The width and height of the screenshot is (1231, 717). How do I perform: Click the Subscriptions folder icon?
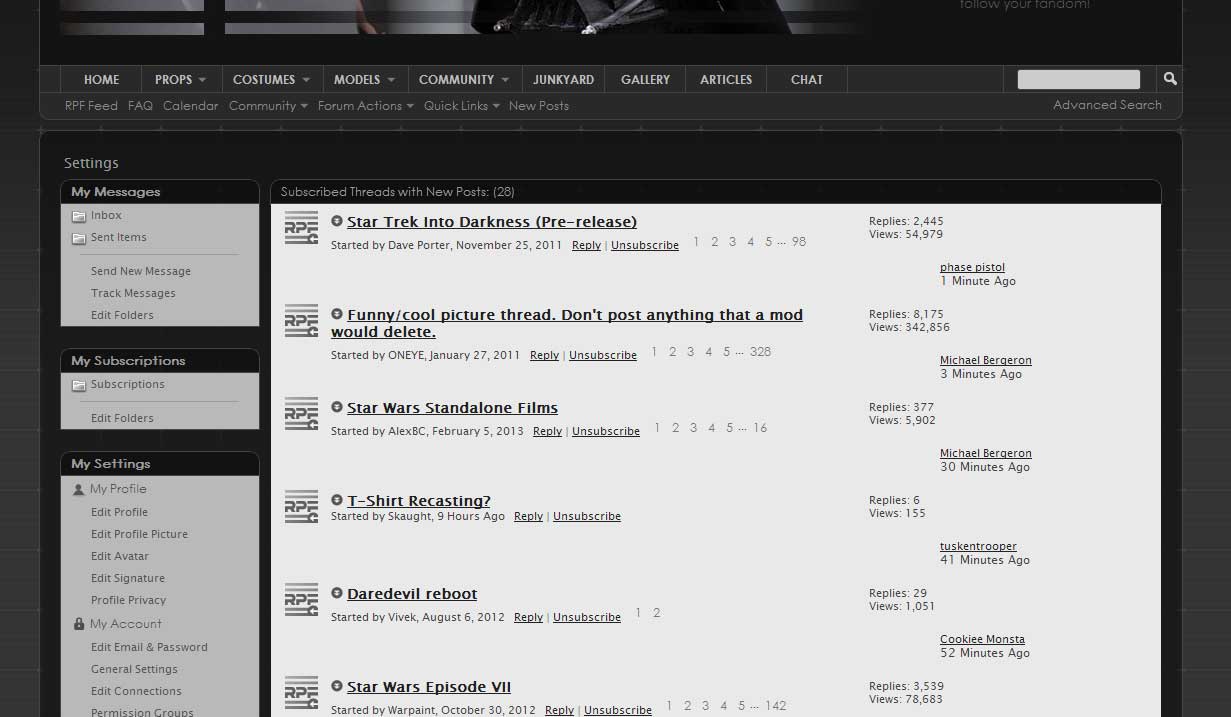pyautogui.click(x=79, y=385)
